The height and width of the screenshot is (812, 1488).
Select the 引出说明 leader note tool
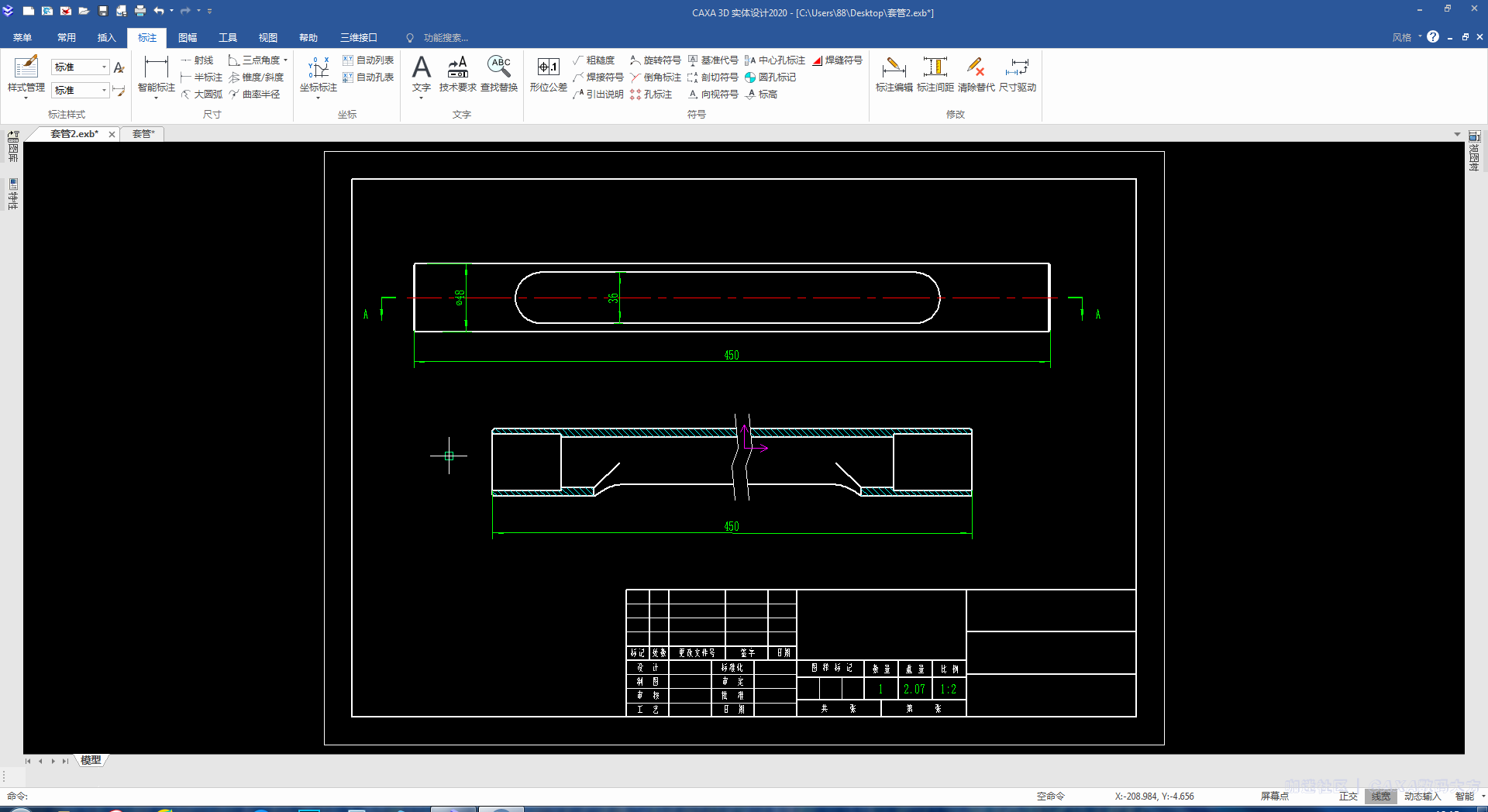tap(598, 95)
